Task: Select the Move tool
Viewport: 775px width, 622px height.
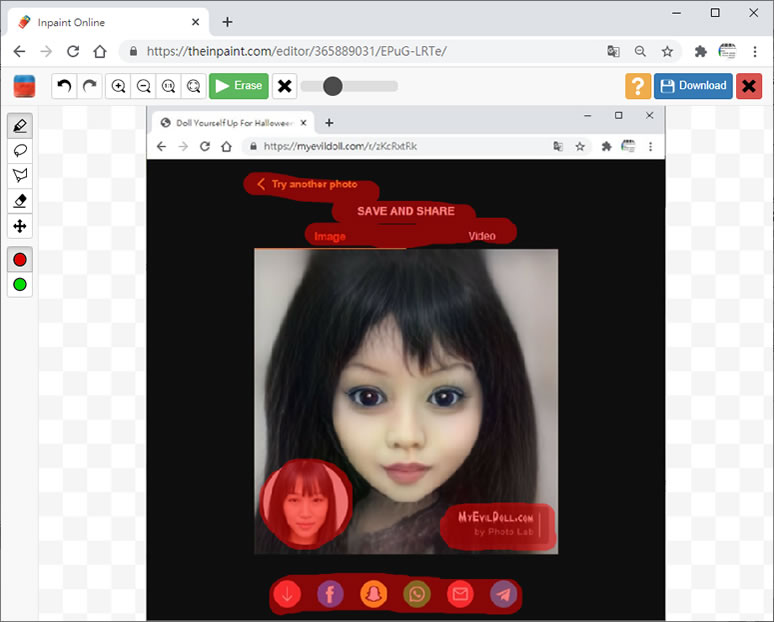Action: pos(19,226)
